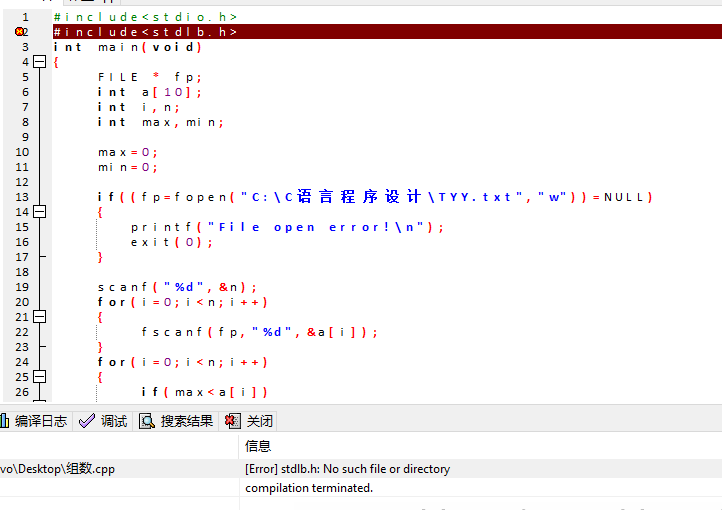722x510 pixels.
Task: Click the 编译日志 chart icon
Action: click(x=4, y=421)
